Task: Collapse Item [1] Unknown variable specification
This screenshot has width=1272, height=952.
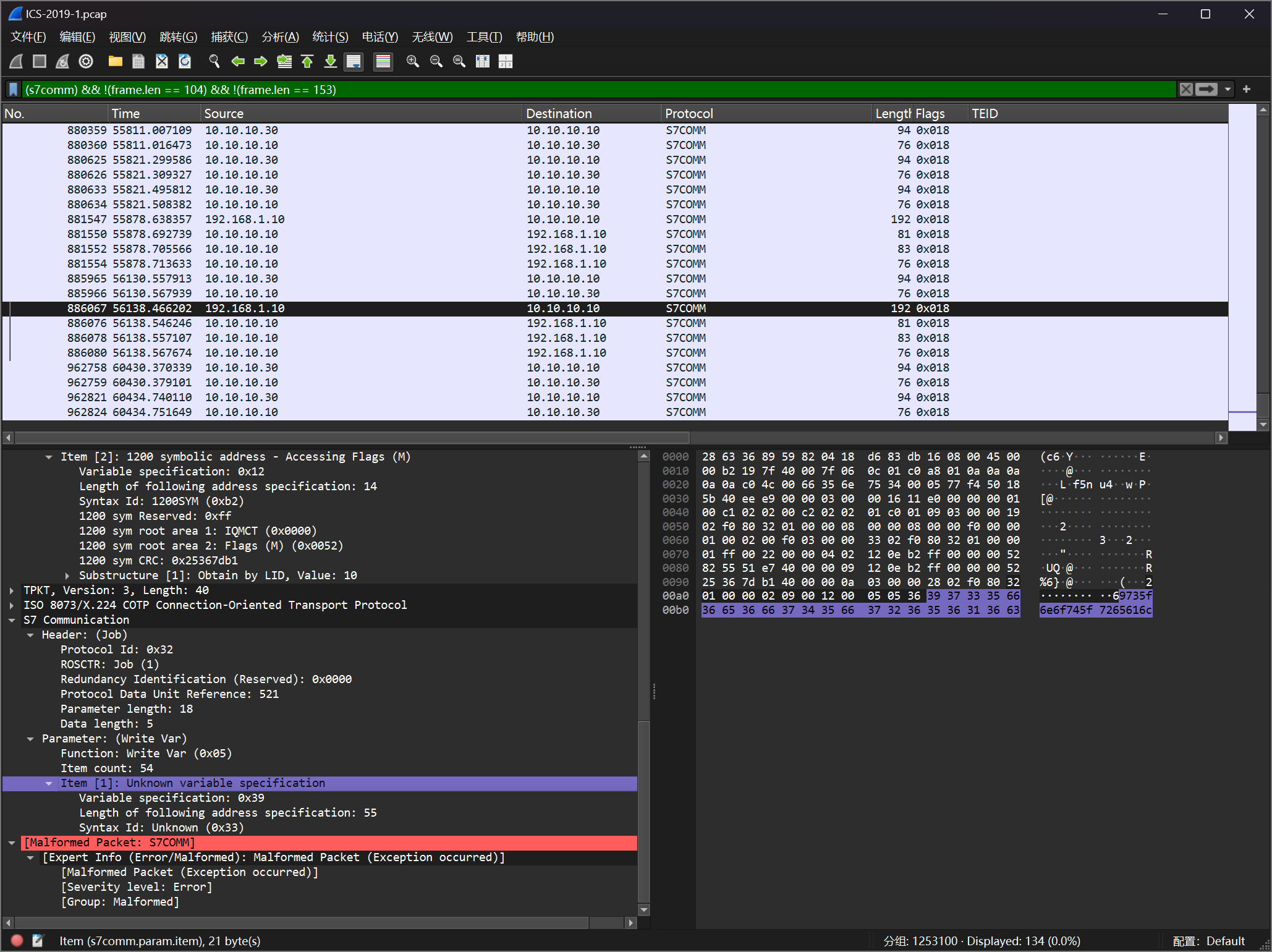Action: click(x=49, y=783)
